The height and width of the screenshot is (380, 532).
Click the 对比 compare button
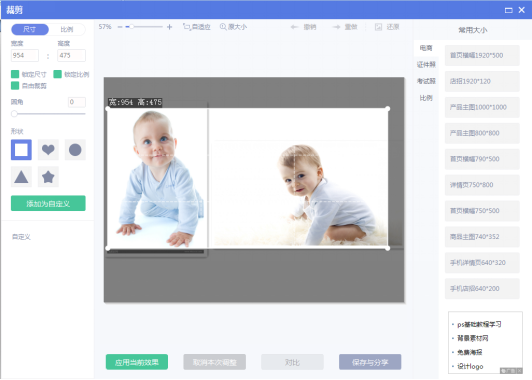point(292,362)
